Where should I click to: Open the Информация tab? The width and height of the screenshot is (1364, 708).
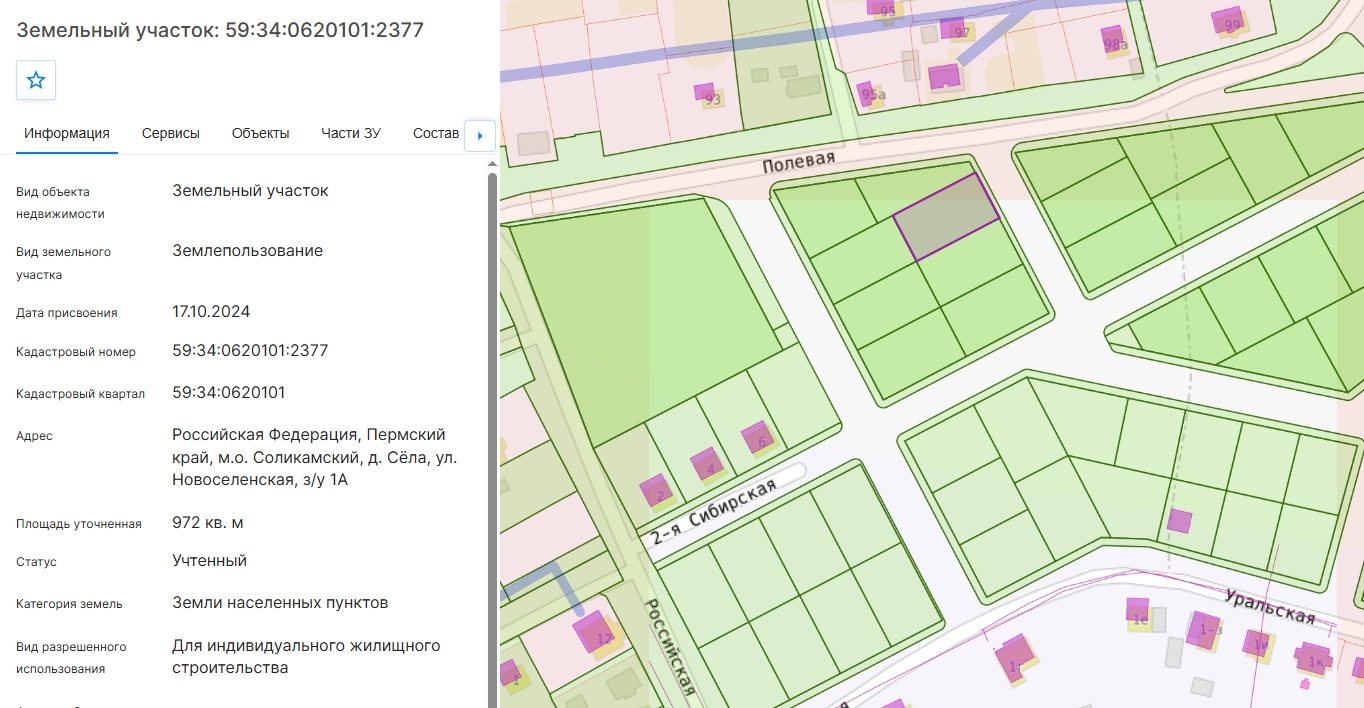[x=67, y=133]
